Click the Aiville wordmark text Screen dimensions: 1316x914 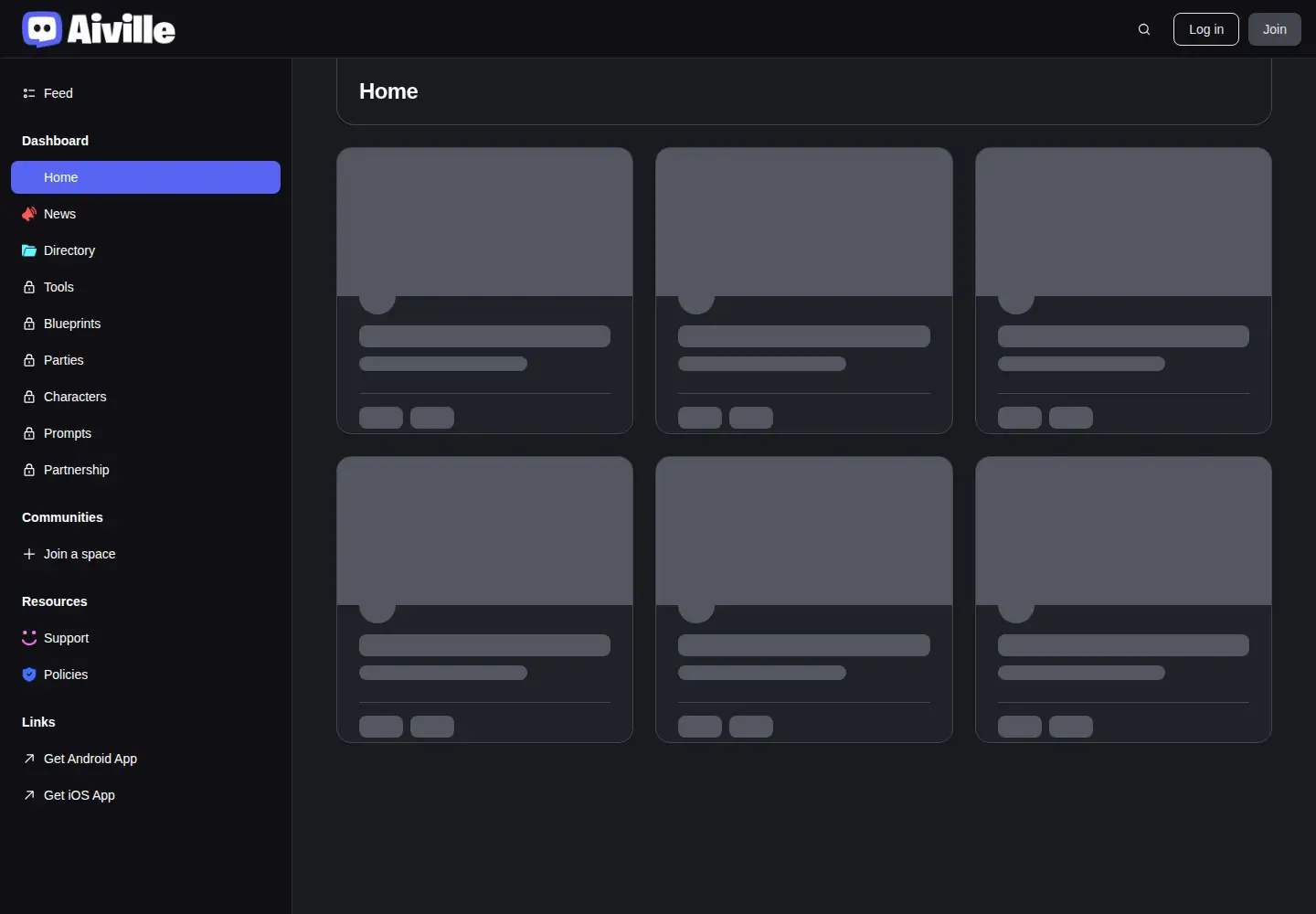pos(122,30)
